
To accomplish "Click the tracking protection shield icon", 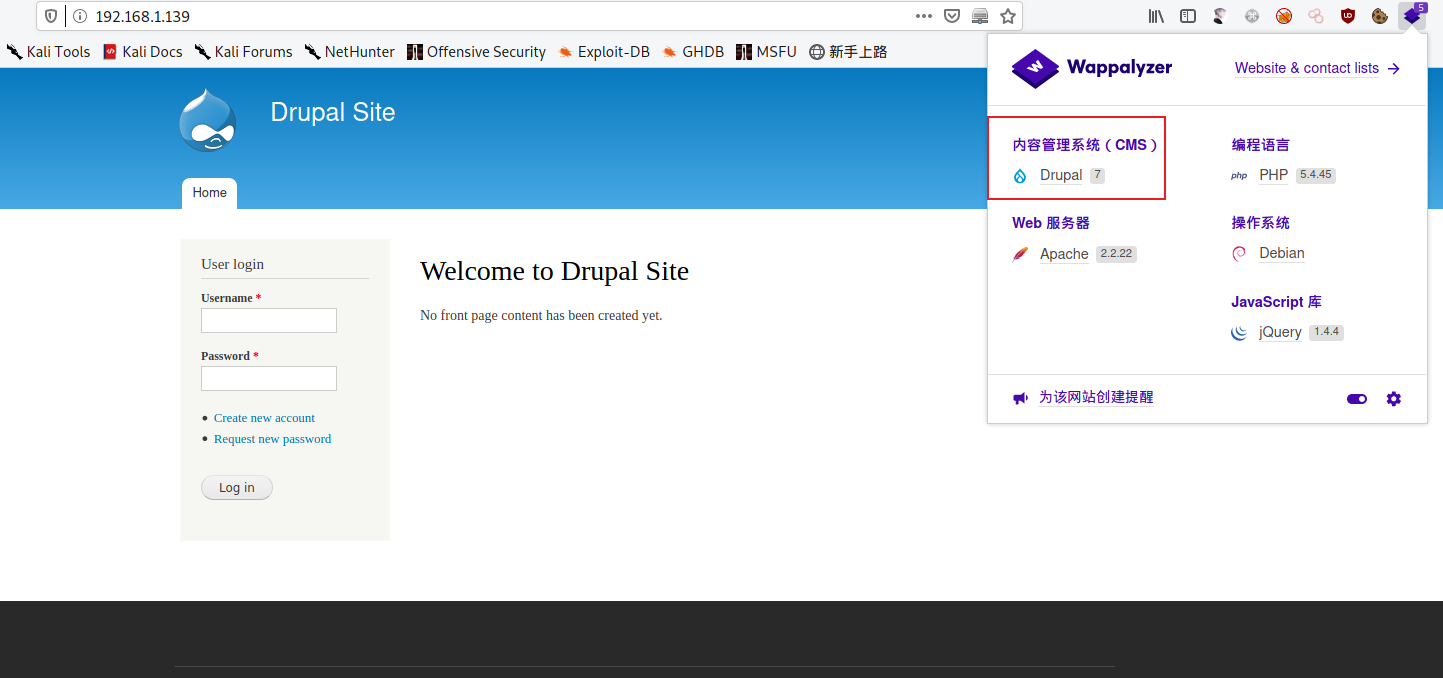I will click(x=51, y=16).
